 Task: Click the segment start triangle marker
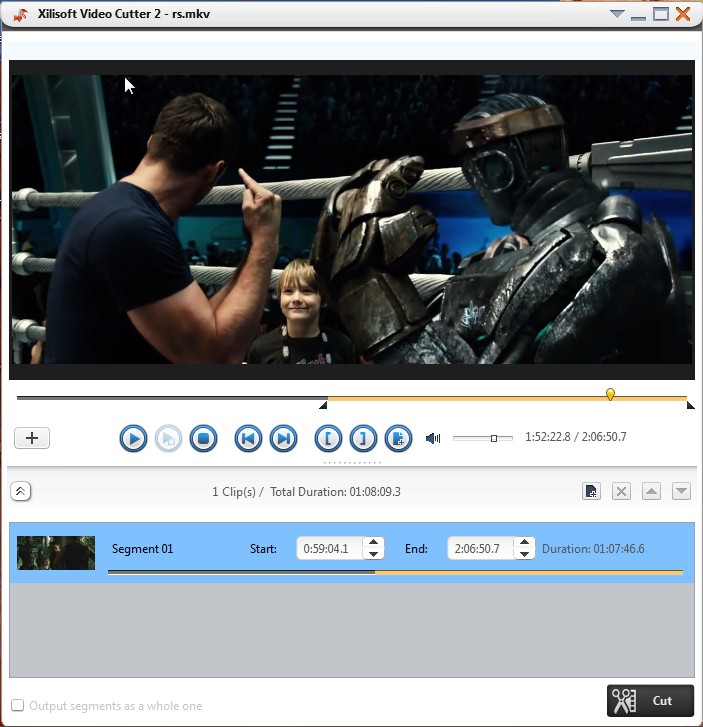click(x=323, y=406)
